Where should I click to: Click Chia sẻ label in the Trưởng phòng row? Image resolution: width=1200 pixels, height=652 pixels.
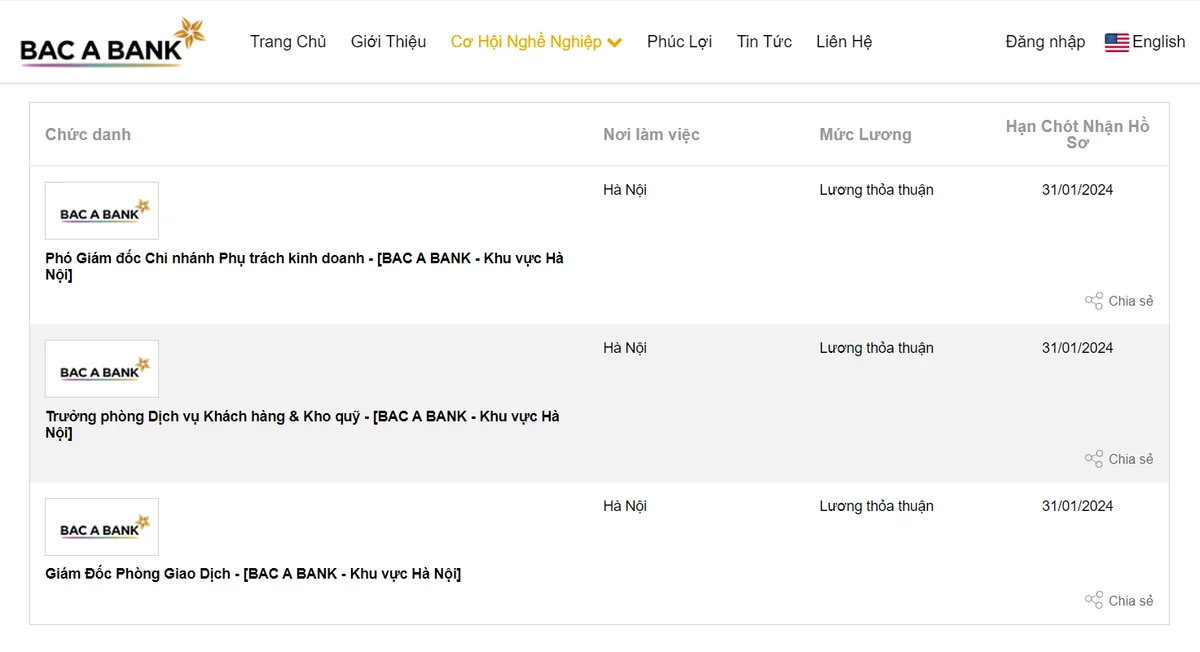(x=1131, y=459)
